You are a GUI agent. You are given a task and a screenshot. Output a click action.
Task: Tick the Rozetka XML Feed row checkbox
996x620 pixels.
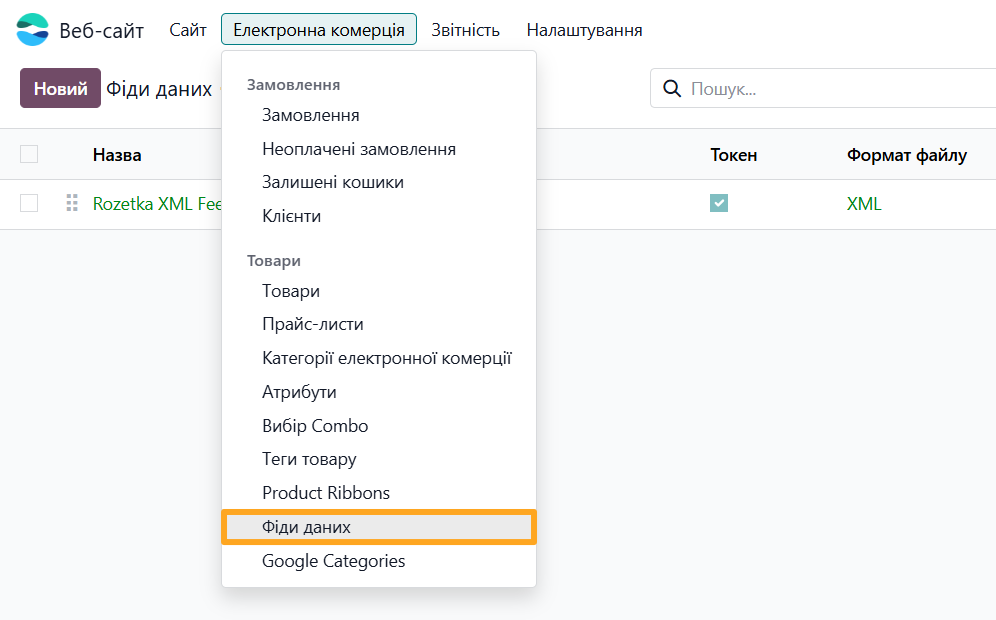[x=29, y=203]
